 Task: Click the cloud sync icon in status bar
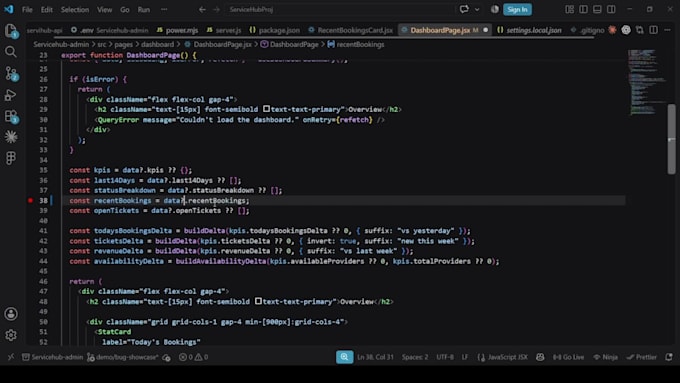coord(166,357)
